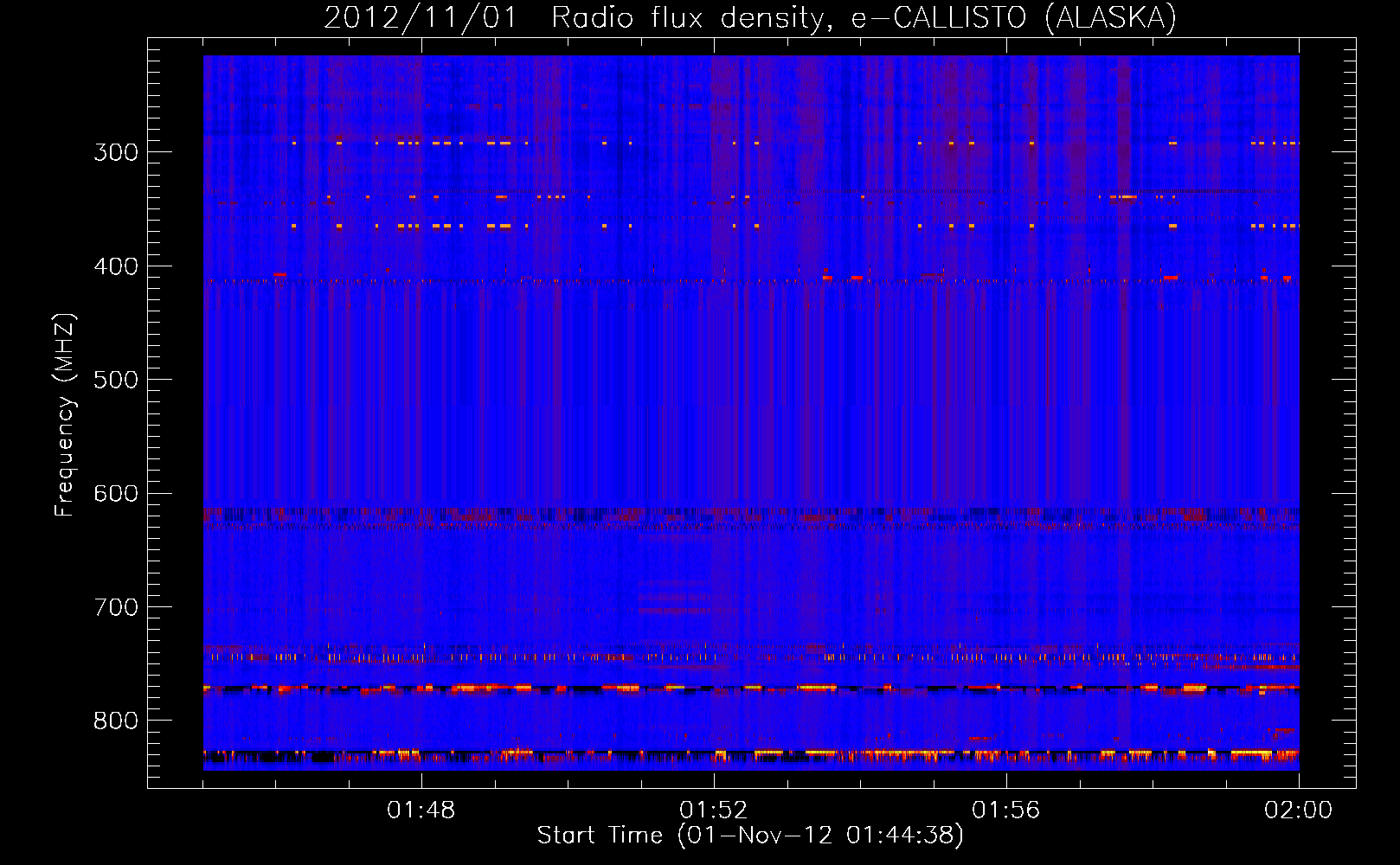This screenshot has height=865, width=1400.
Task: Click the 600 frequency tick label
Action: (116, 493)
